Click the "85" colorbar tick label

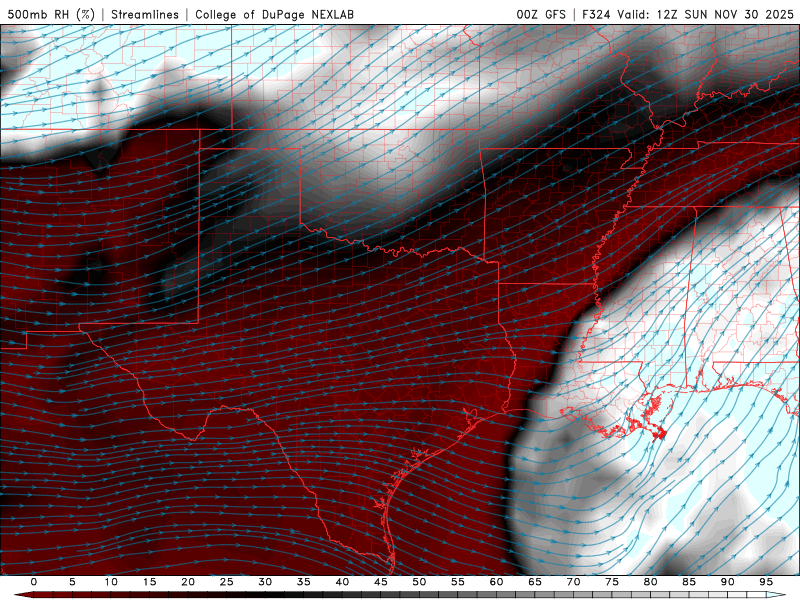(689, 582)
